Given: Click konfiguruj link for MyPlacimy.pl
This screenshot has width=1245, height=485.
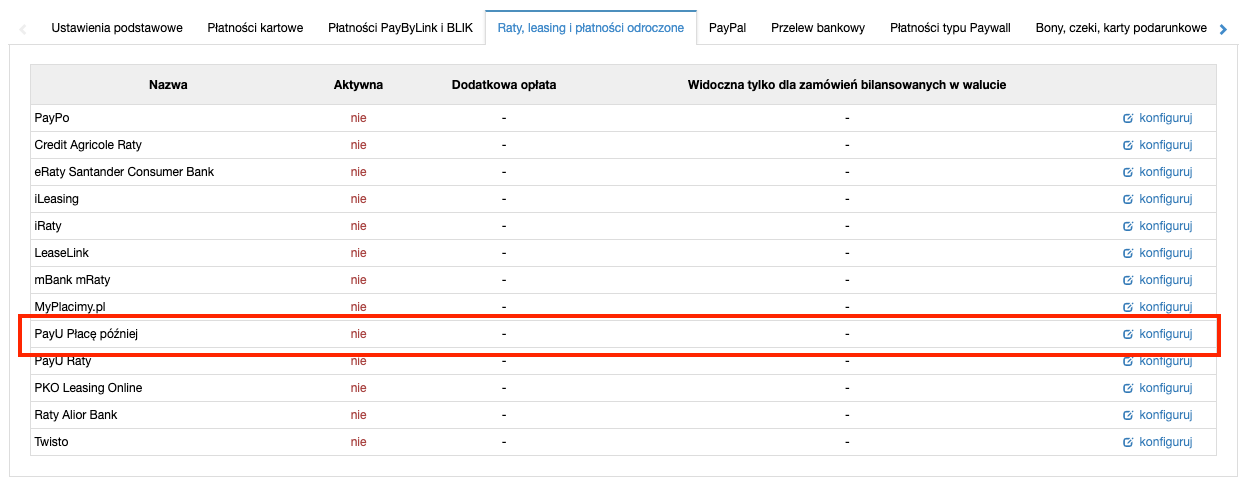Looking at the screenshot, I should coord(1166,307).
